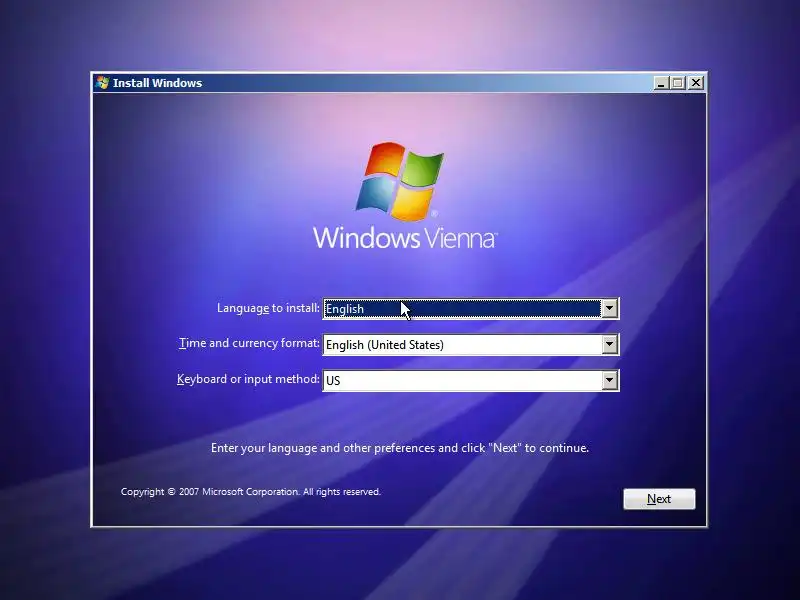This screenshot has height=600, width=800.
Task: Click the 'Enter your language and other preferences' instruction
Action: click(400, 448)
